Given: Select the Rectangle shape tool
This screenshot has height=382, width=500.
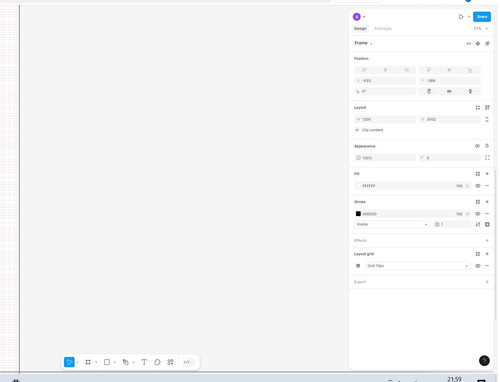Looking at the screenshot, I should click(107, 362).
